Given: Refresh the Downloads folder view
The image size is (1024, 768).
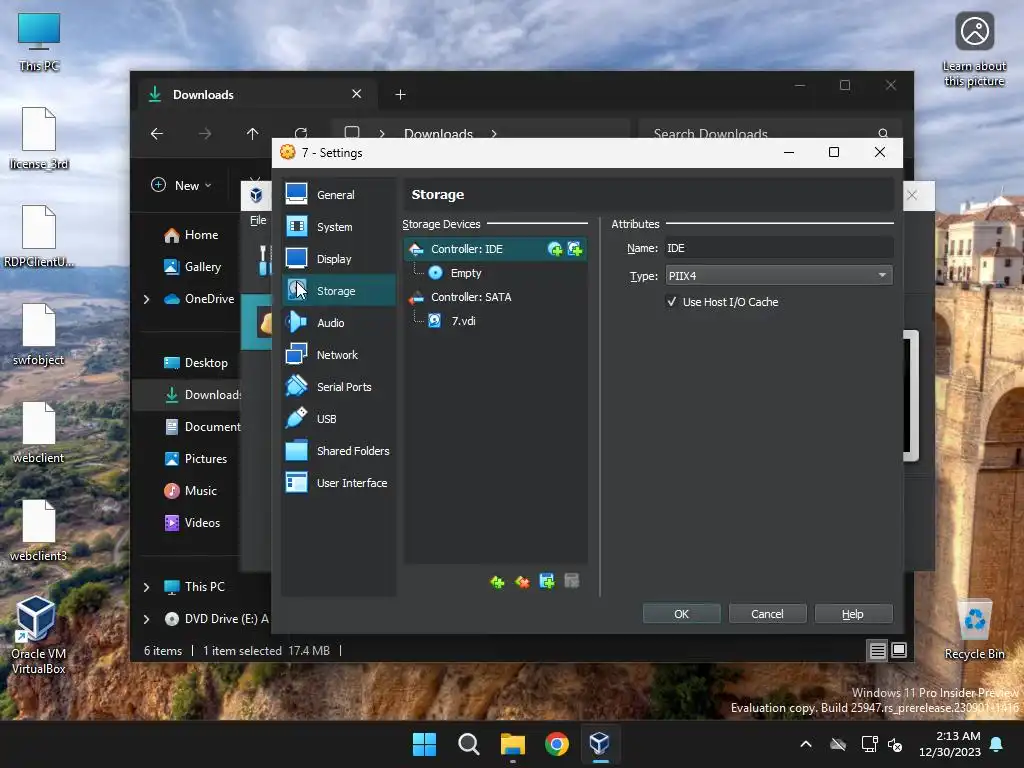Looking at the screenshot, I should pos(301,134).
